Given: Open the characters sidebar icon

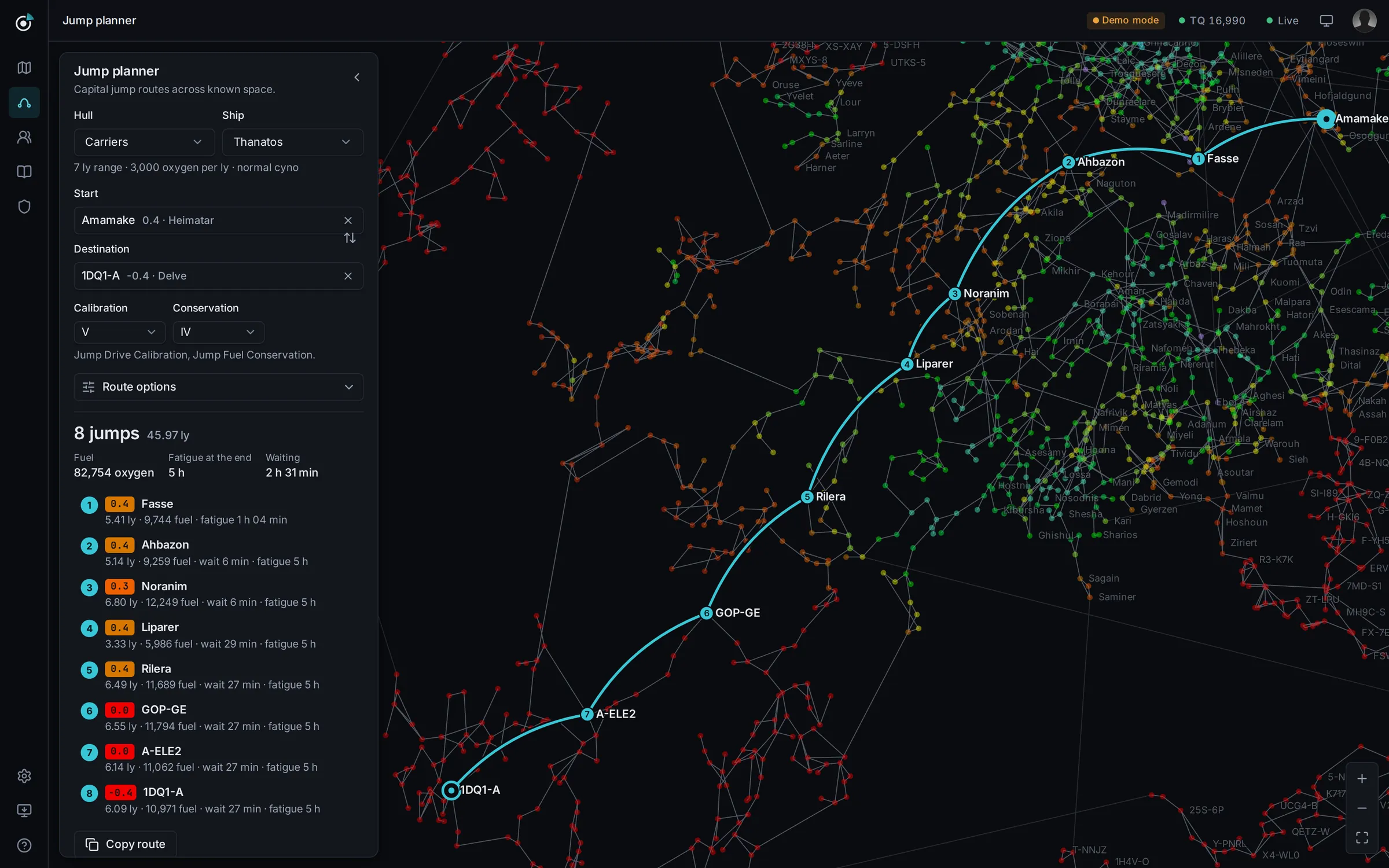Looking at the screenshot, I should click(x=24, y=137).
